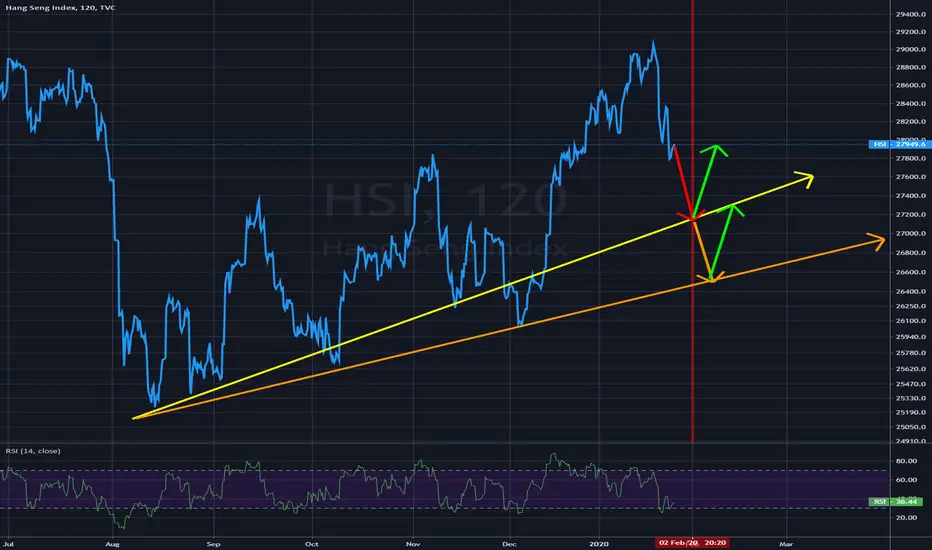Click 27800.0 on the price scale
Viewport: 932px width, 550px height.
(x=911, y=159)
